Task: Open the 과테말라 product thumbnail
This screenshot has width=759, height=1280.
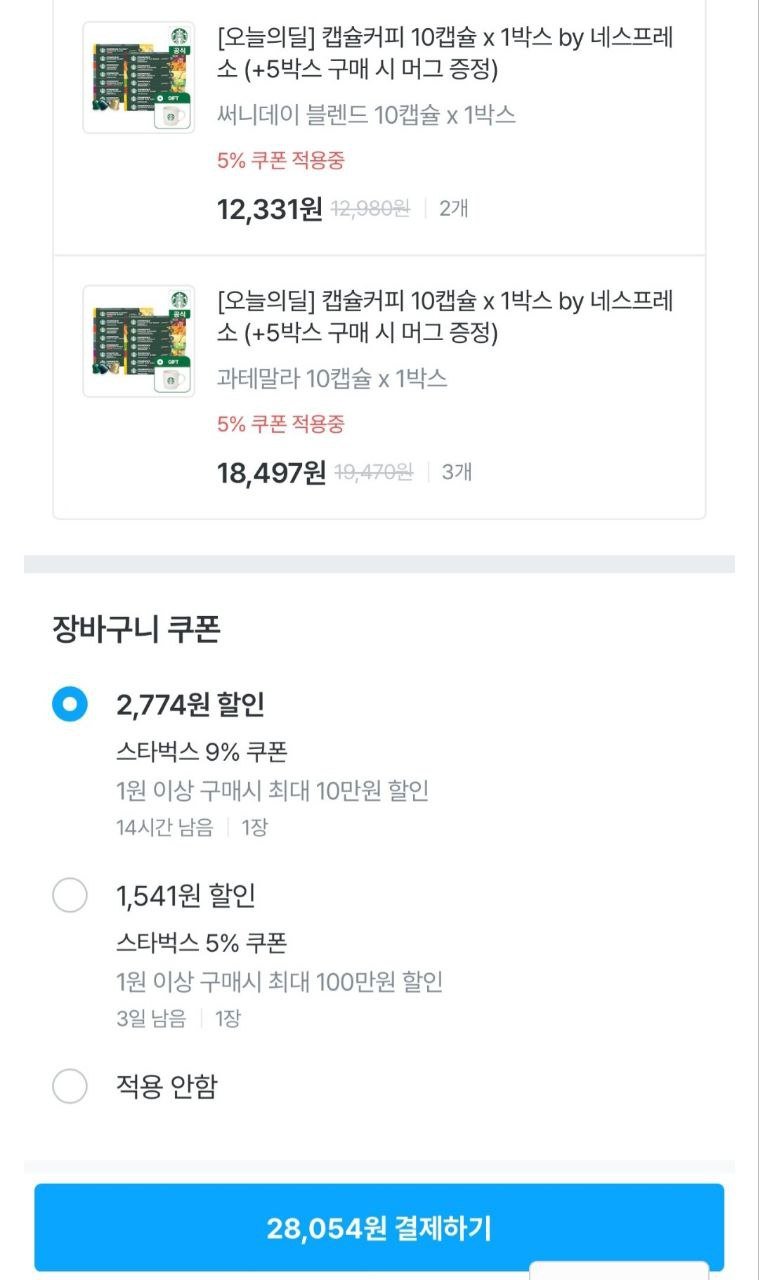Action: [x=138, y=341]
